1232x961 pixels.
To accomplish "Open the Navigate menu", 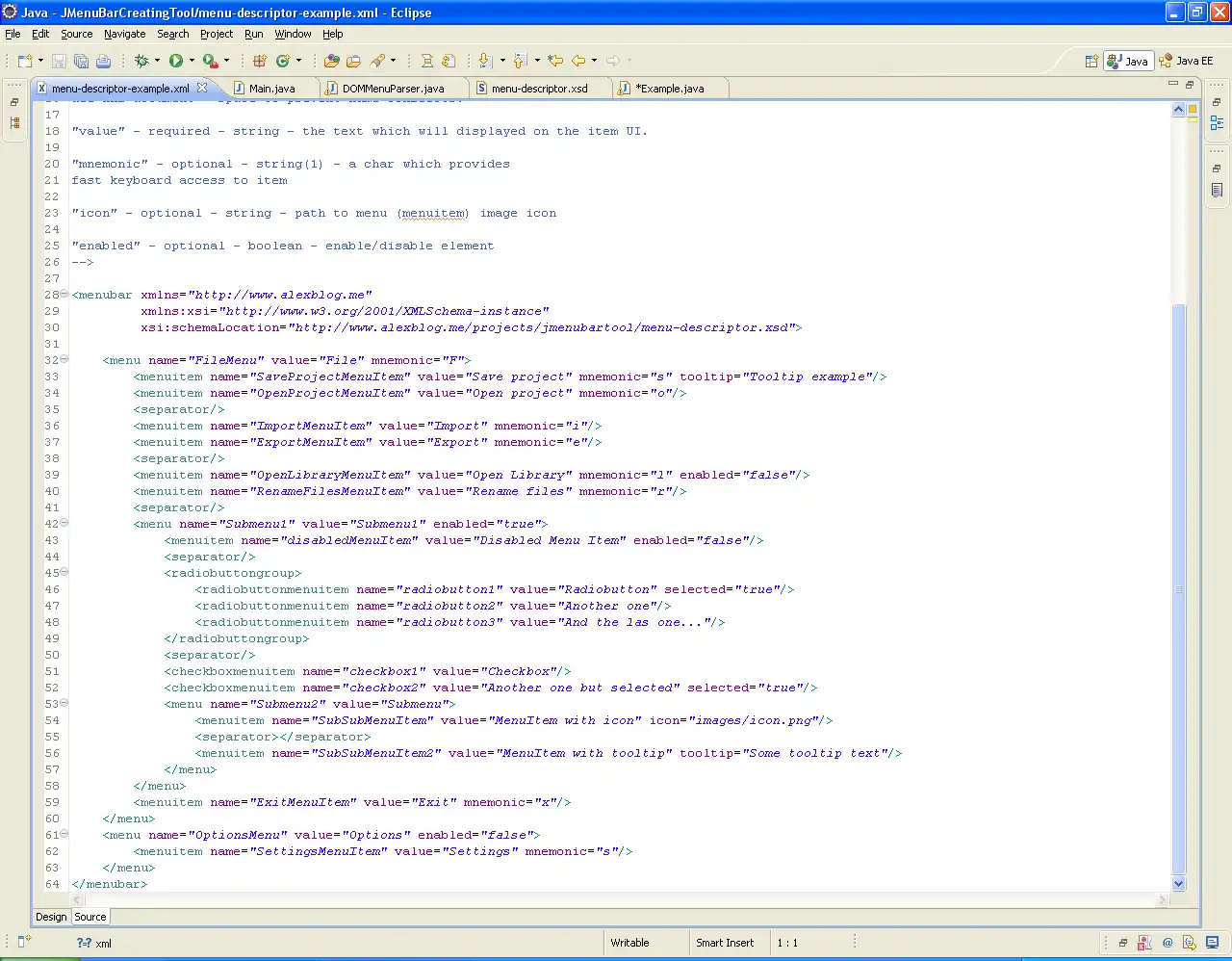I will click(125, 34).
